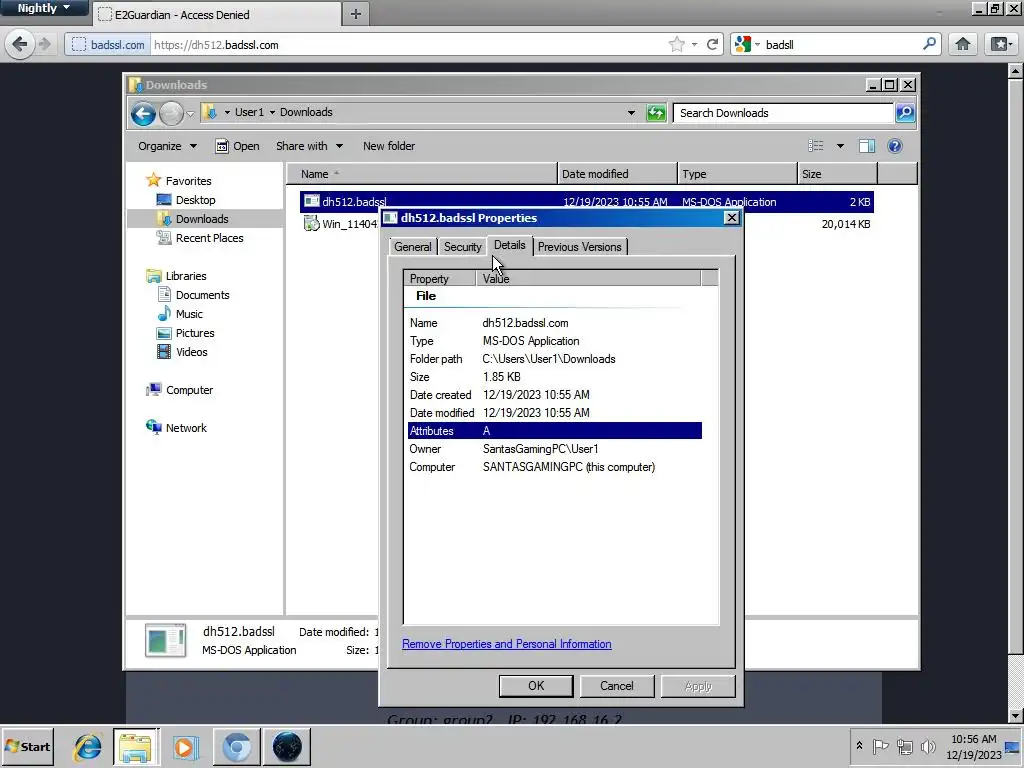Click Remove Properties and Personal Information link
This screenshot has height=768, width=1024.
507,644
